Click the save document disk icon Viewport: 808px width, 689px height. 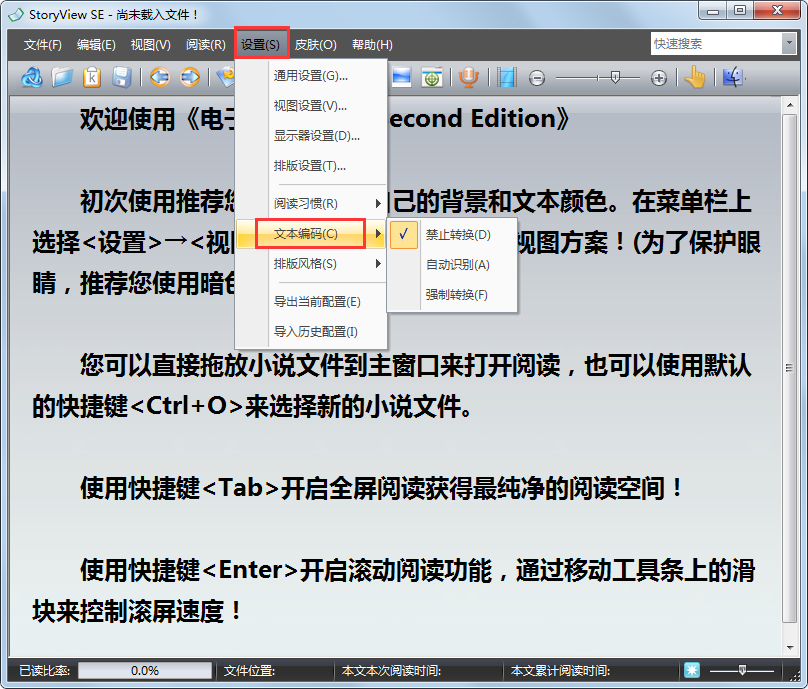pos(122,77)
